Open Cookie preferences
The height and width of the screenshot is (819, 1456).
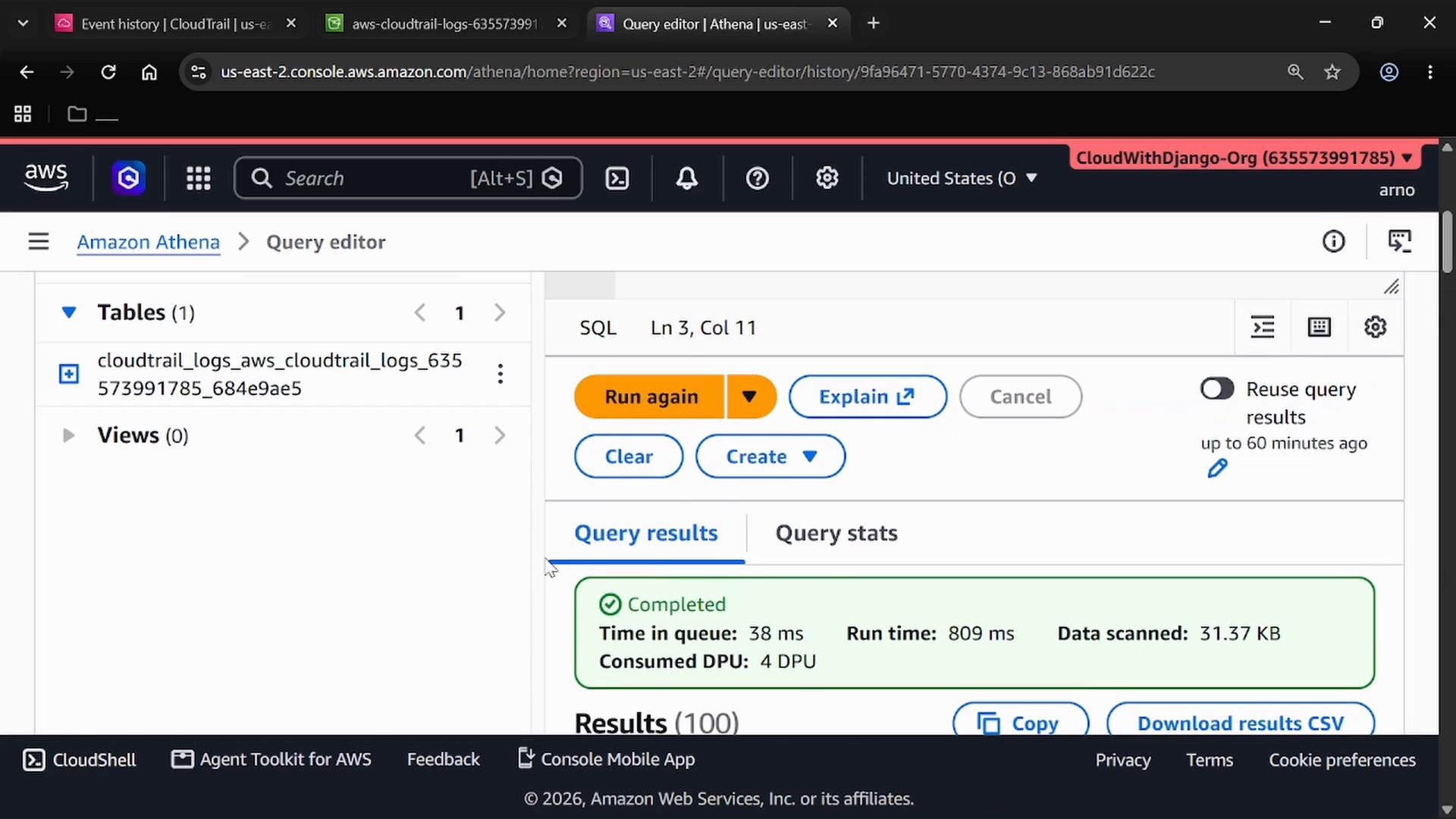coord(1342,760)
